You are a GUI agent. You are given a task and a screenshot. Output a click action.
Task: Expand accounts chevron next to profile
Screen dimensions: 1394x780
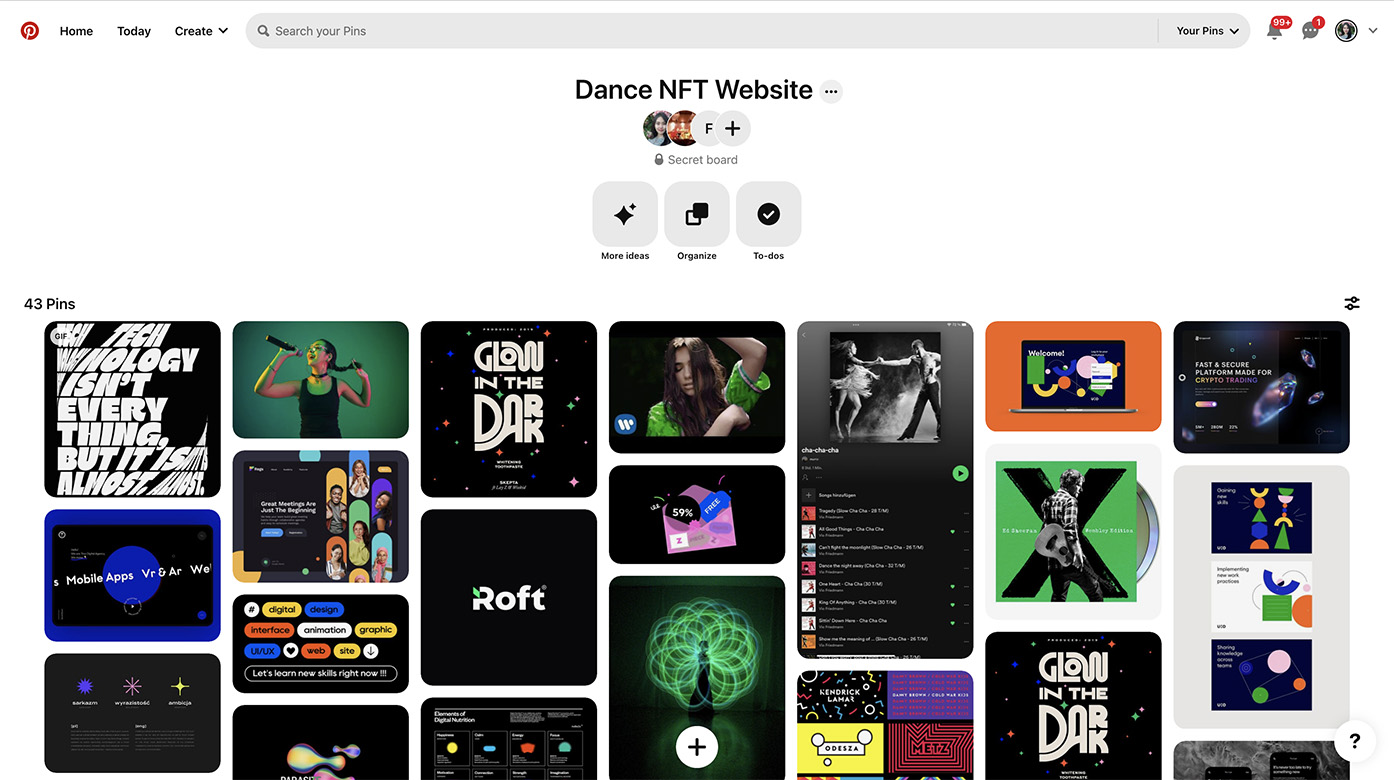[x=1373, y=31]
